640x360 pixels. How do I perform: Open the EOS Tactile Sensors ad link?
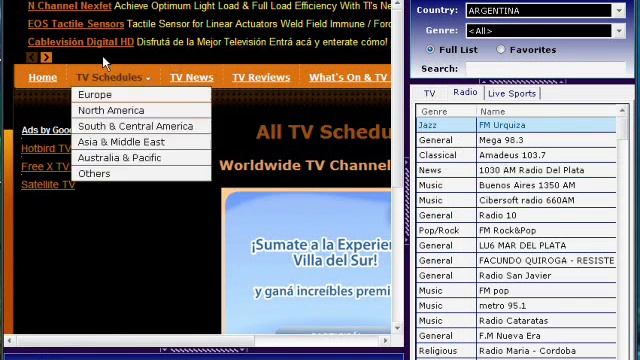pos(76,24)
